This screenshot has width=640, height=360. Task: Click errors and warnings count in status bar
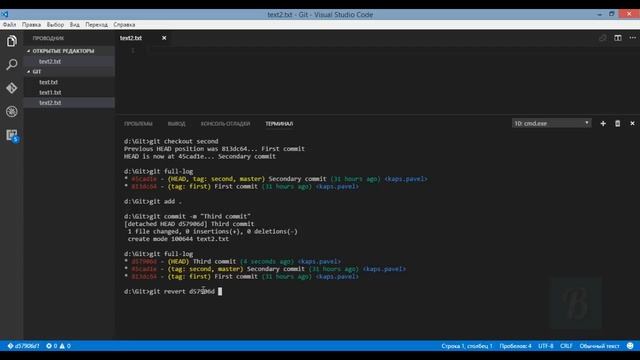coord(58,346)
